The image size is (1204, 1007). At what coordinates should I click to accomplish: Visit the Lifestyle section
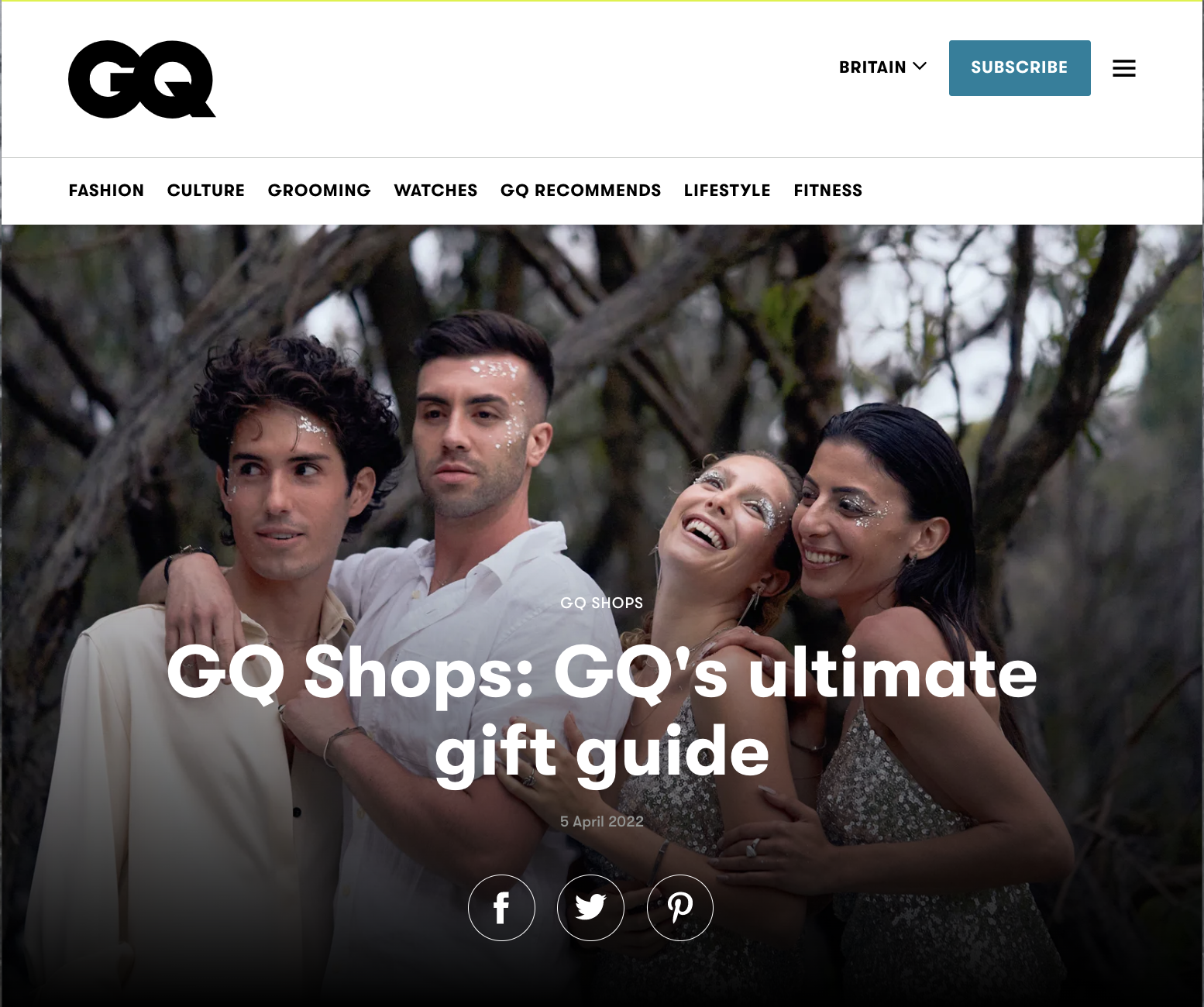click(x=728, y=191)
